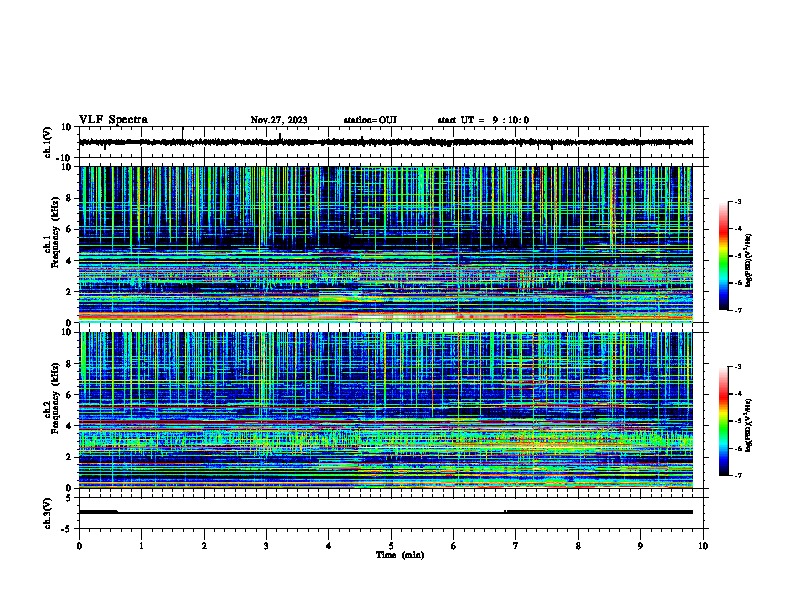Click the "-3" label on the ch.2 colorbar
The height and width of the screenshot is (612, 792).
coord(737,367)
